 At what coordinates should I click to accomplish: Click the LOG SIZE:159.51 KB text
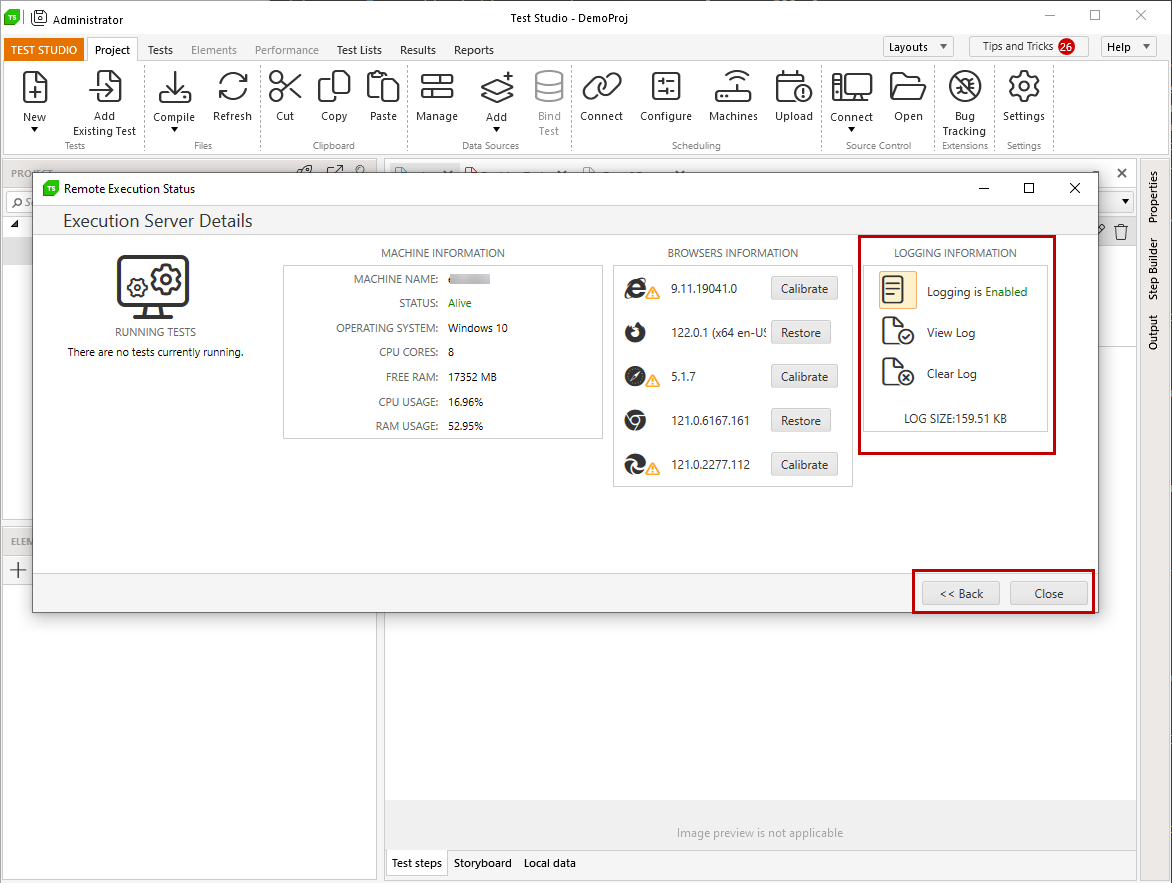[955, 419]
